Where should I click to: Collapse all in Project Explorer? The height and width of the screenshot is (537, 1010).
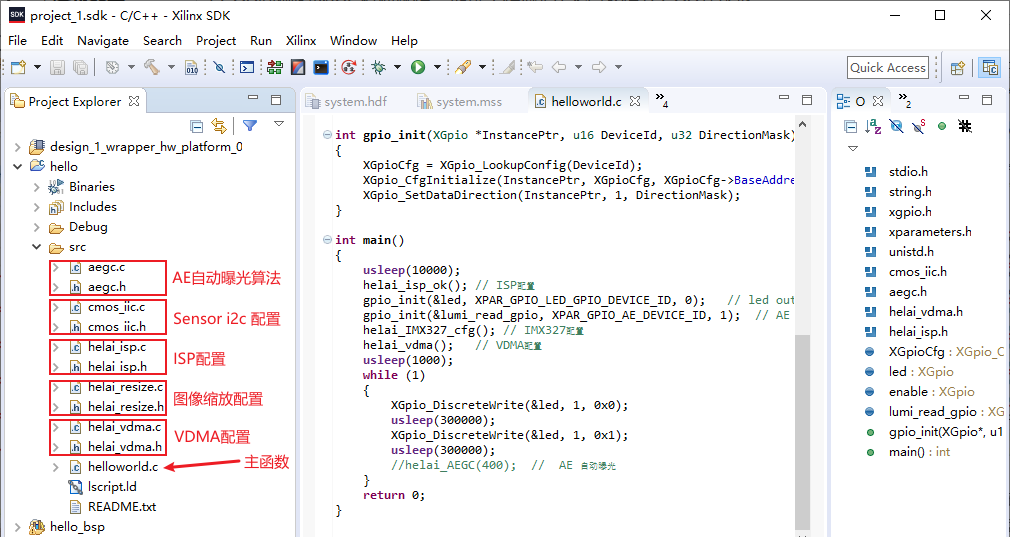[x=196, y=126]
